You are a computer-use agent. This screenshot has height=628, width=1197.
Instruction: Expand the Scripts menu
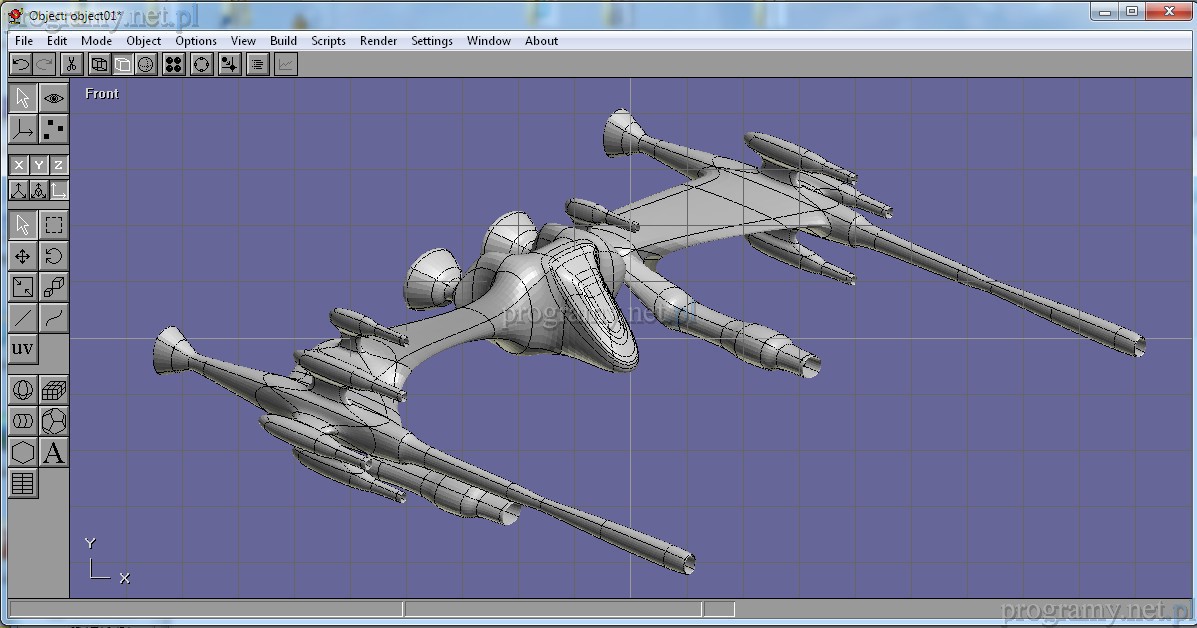coord(328,41)
